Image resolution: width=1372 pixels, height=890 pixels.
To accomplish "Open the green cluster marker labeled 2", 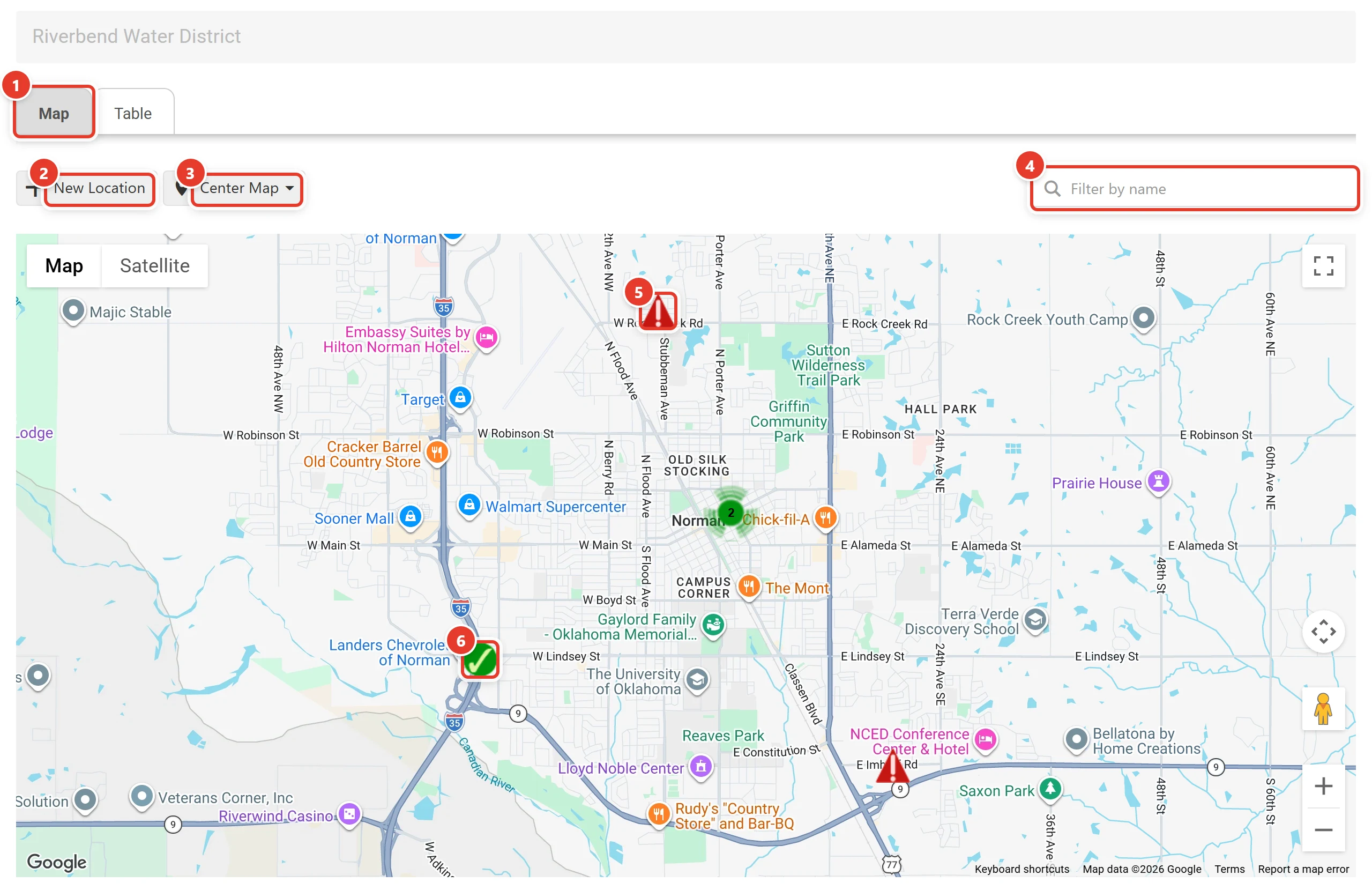I will coord(730,512).
